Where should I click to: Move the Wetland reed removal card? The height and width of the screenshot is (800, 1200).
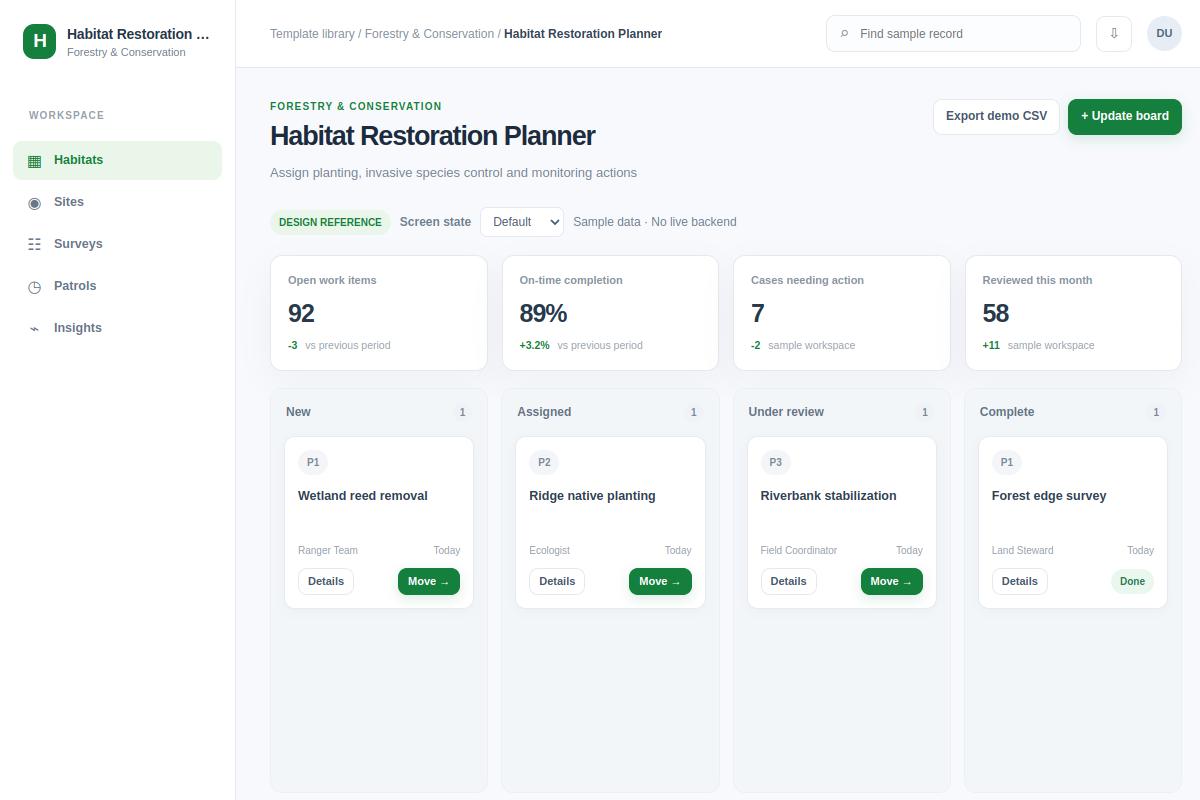(x=429, y=581)
